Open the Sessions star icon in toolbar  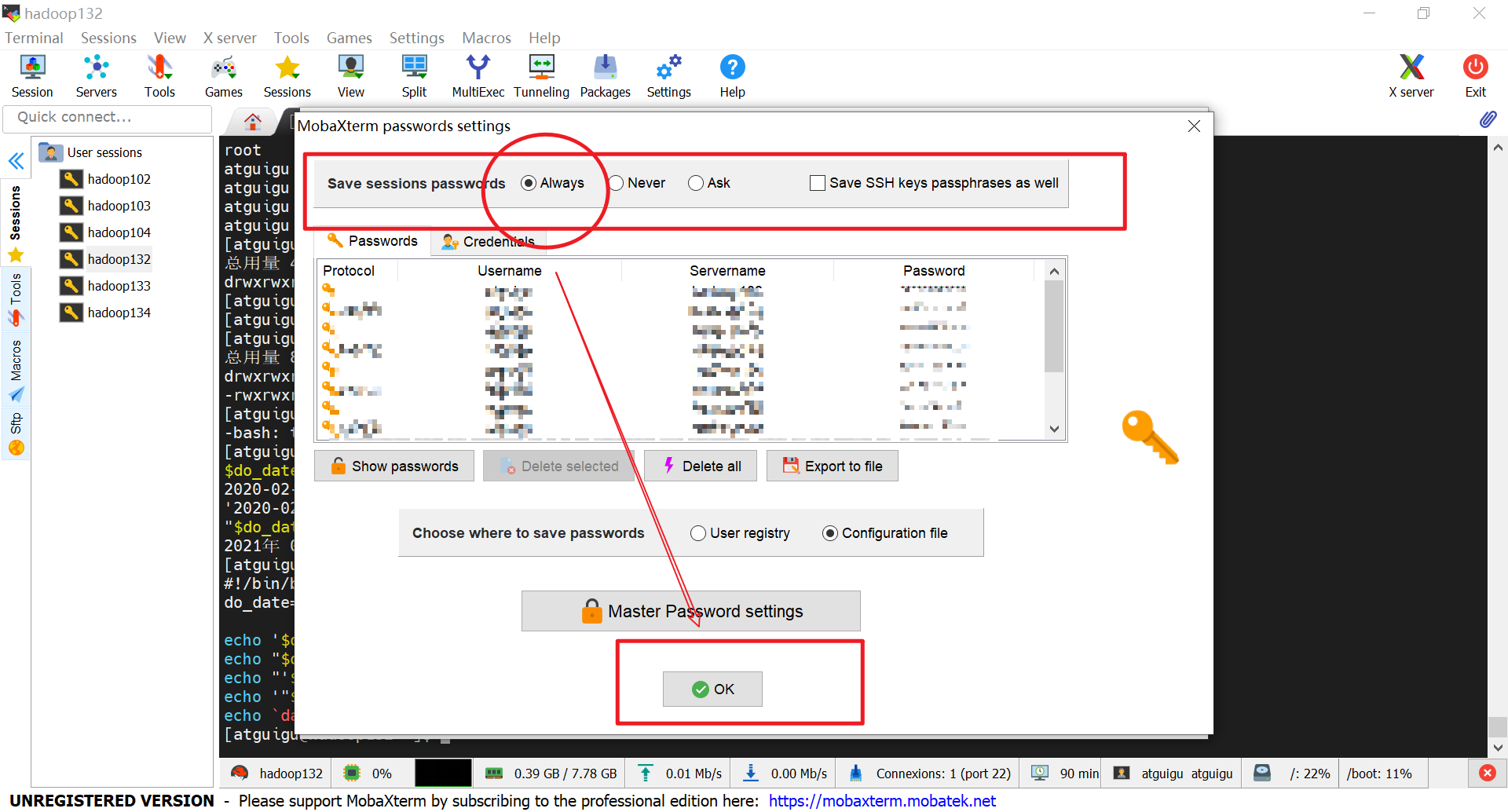coord(287,76)
